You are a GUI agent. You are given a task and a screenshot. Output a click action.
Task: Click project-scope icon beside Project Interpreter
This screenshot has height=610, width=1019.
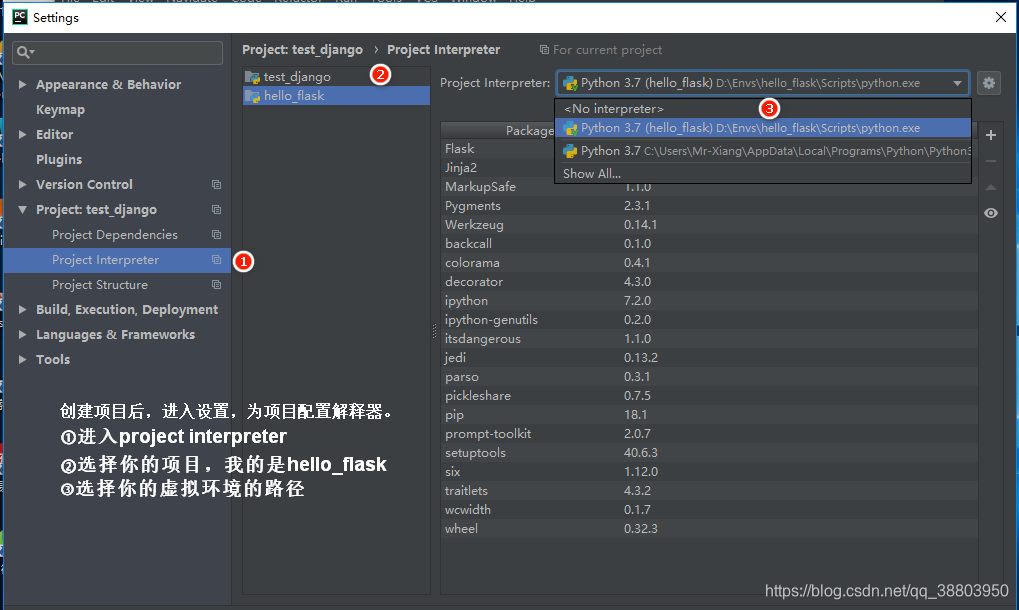(x=216, y=260)
